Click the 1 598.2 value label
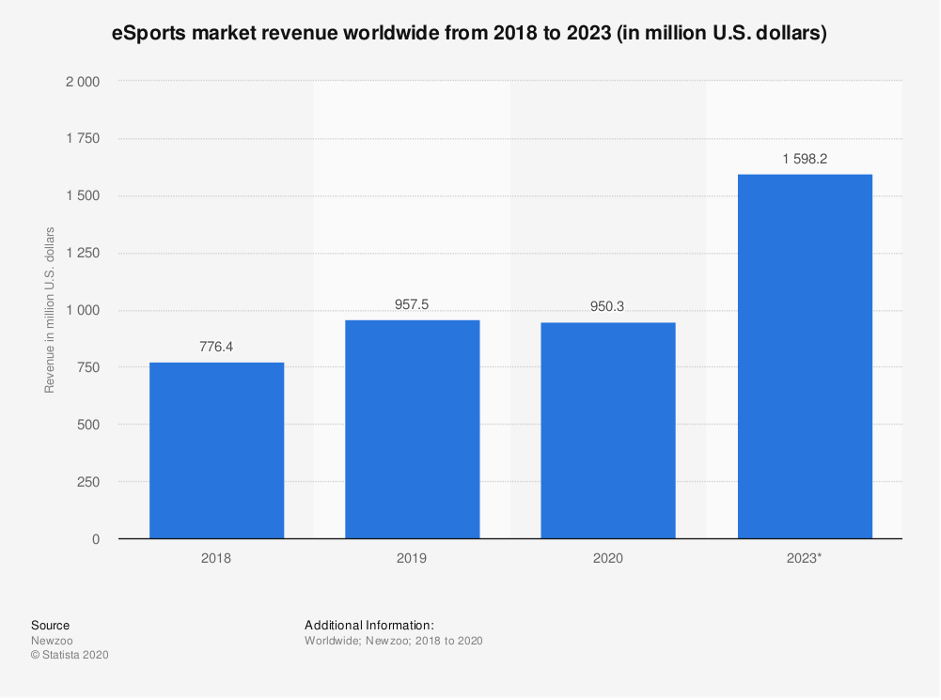The height and width of the screenshot is (700, 941). [x=805, y=157]
